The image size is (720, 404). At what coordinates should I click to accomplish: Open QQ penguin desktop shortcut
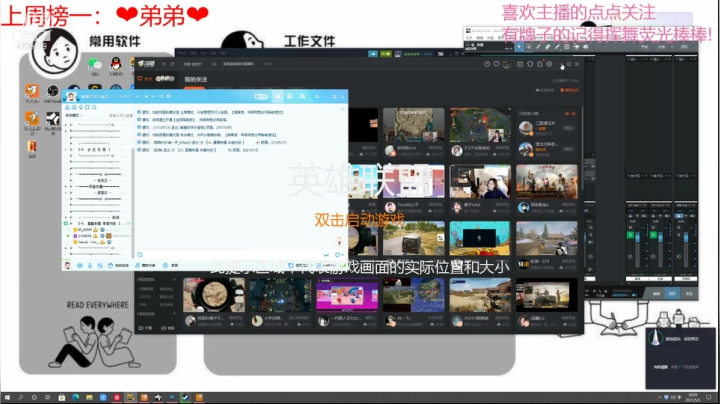(x=116, y=65)
